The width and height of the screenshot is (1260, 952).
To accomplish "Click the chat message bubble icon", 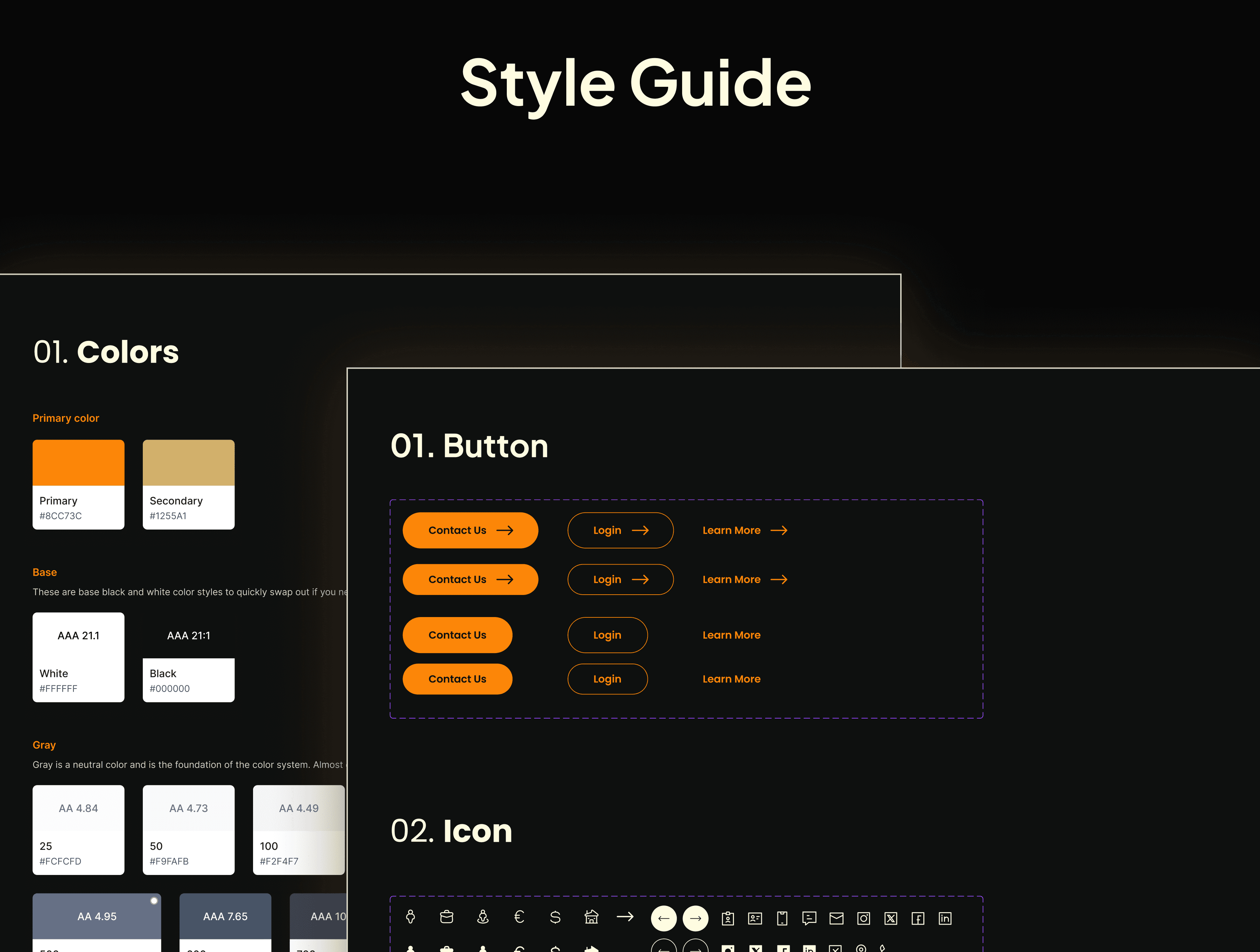I will click(x=810, y=918).
